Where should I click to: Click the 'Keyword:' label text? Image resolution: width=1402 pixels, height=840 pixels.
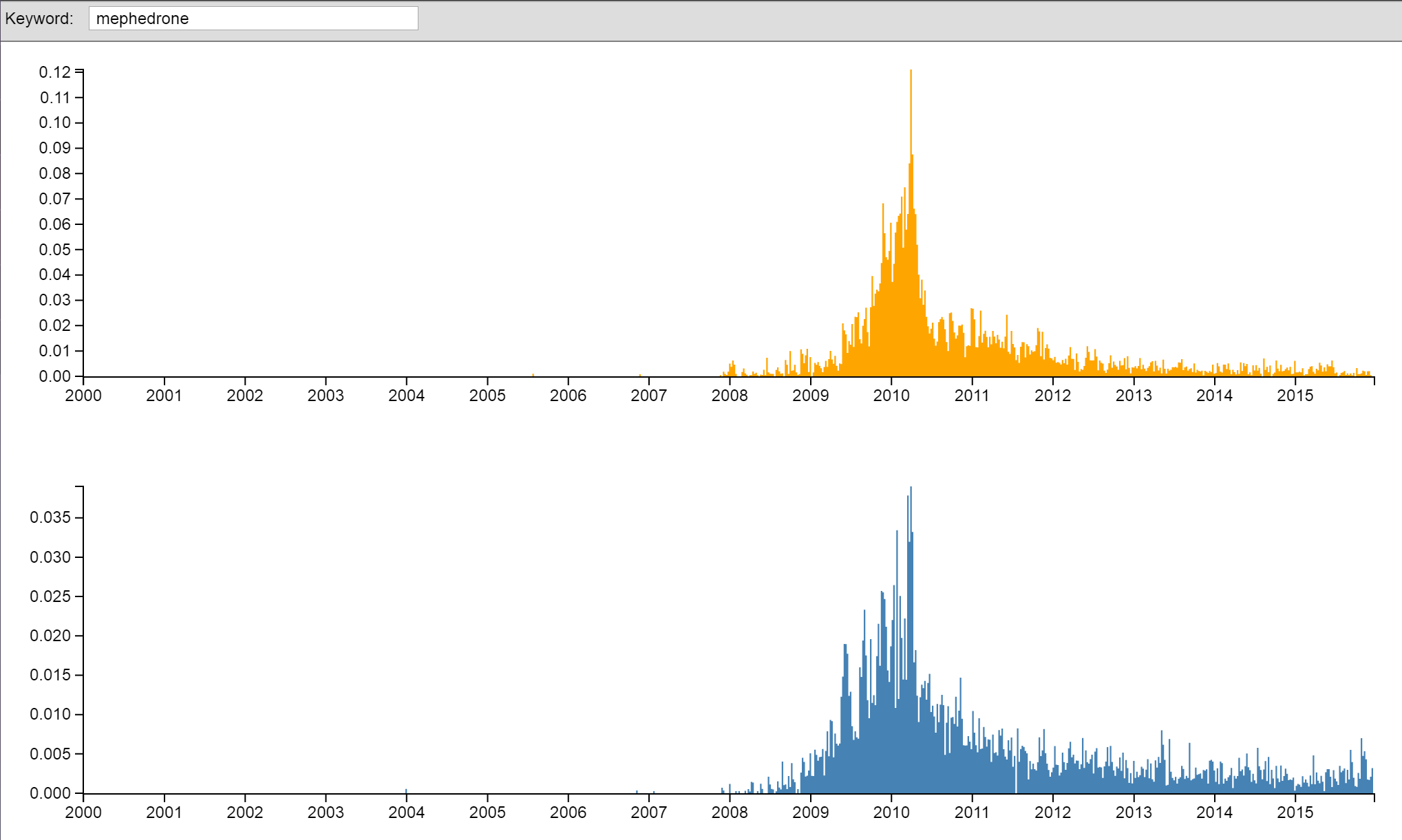click(39, 19)
